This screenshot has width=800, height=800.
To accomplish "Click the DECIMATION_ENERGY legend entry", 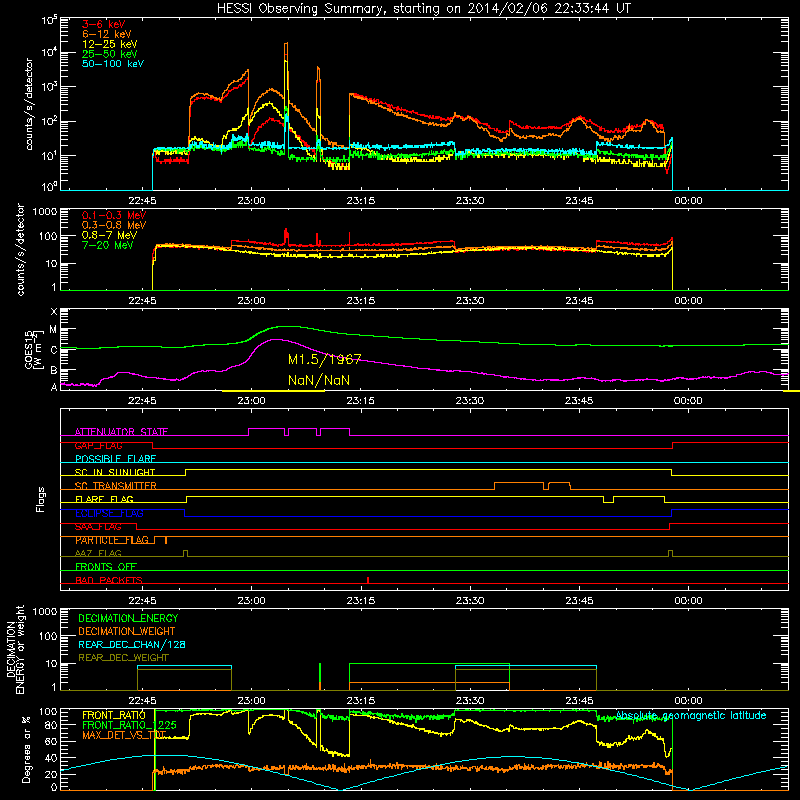I will pos(128,618).
